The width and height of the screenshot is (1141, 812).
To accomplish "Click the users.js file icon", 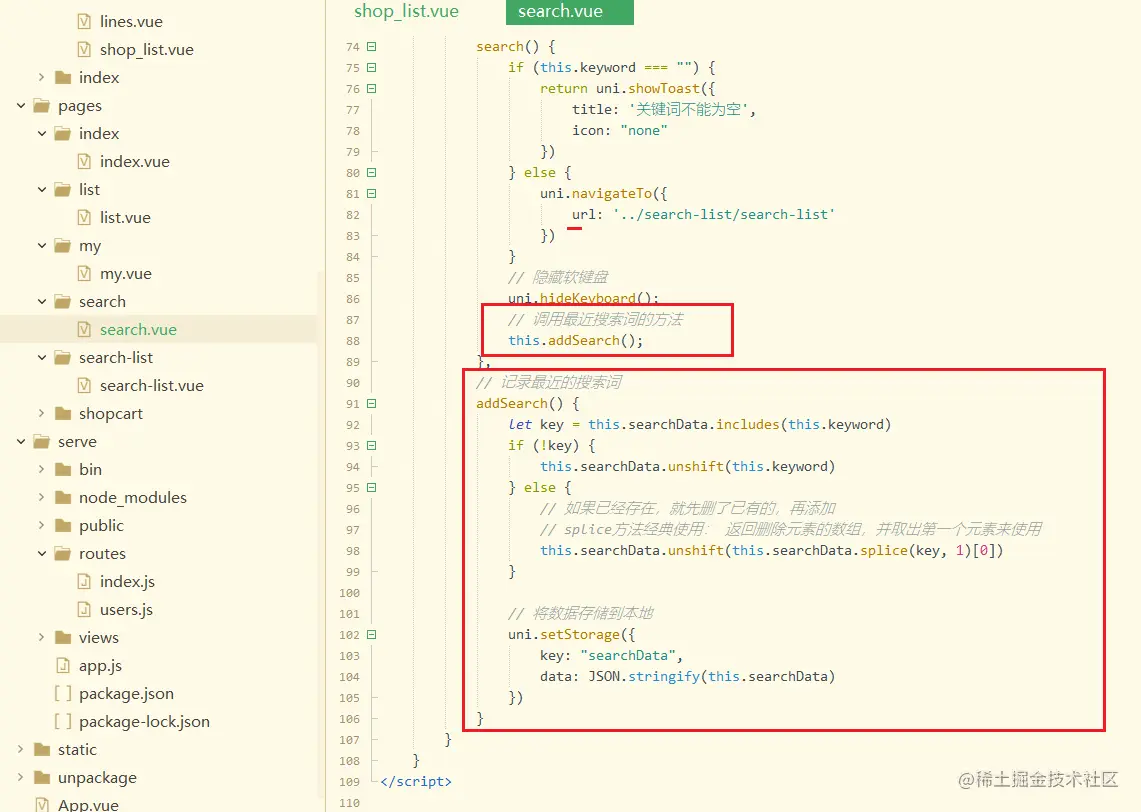I will click(84, 610).
